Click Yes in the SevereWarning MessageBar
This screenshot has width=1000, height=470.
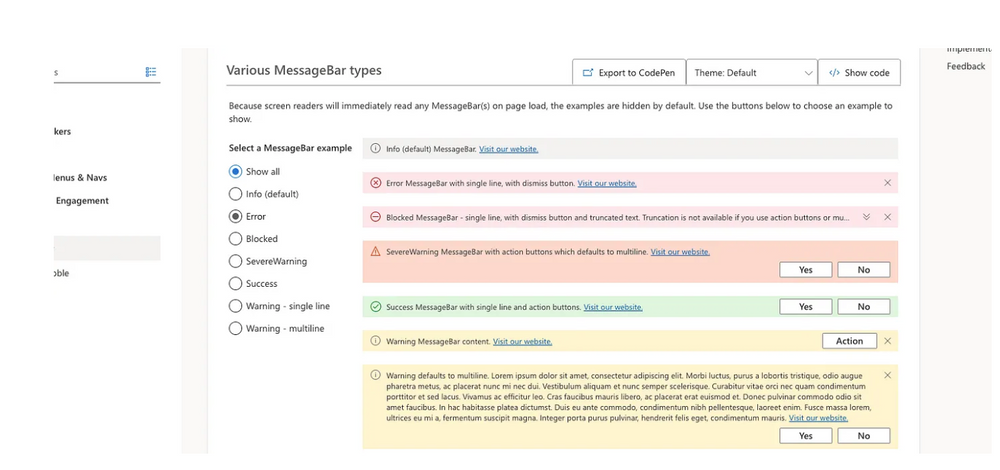(x=805, y=270)
